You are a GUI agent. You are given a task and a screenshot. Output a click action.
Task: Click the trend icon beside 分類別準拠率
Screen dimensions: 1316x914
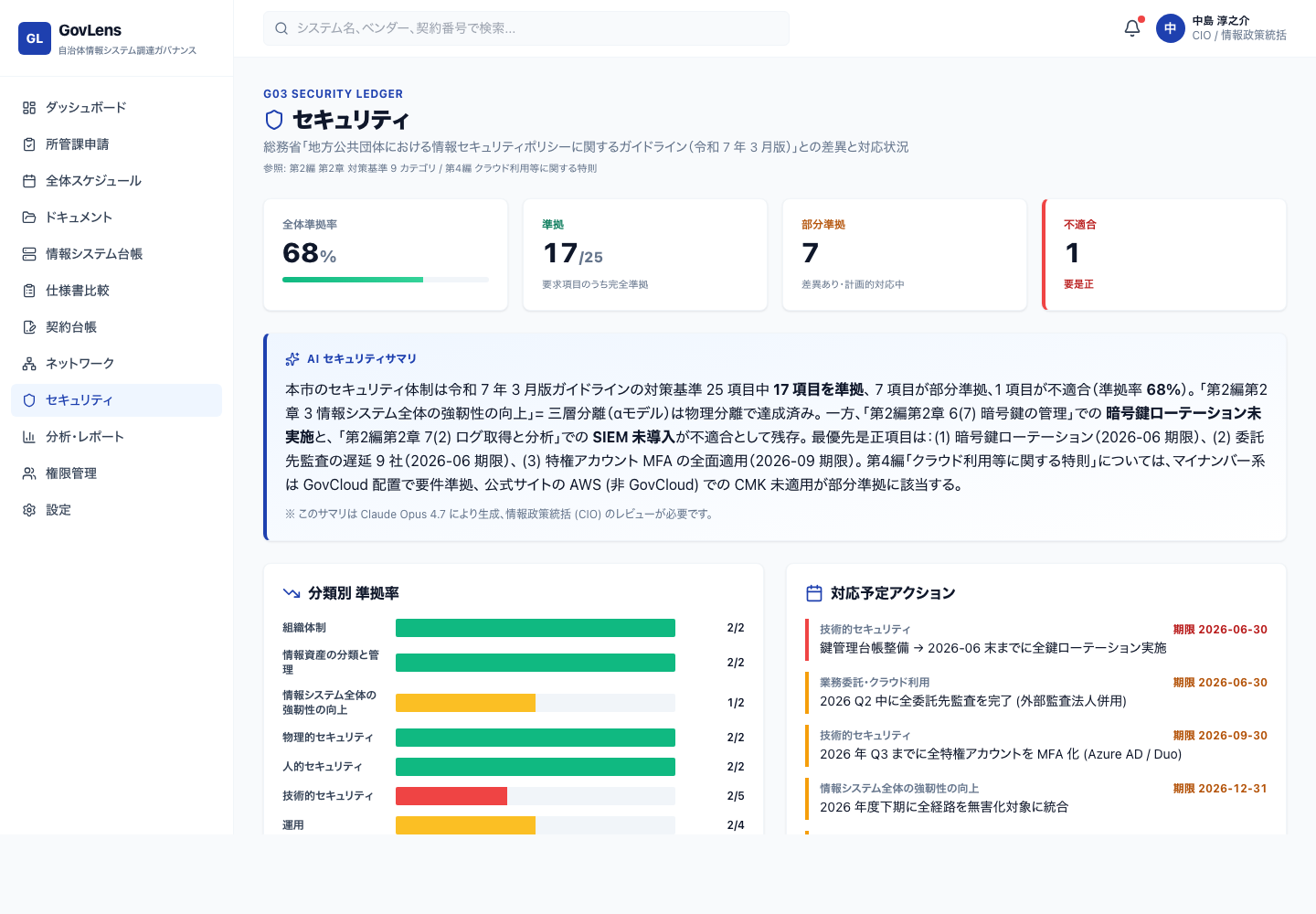click(290, 592)
